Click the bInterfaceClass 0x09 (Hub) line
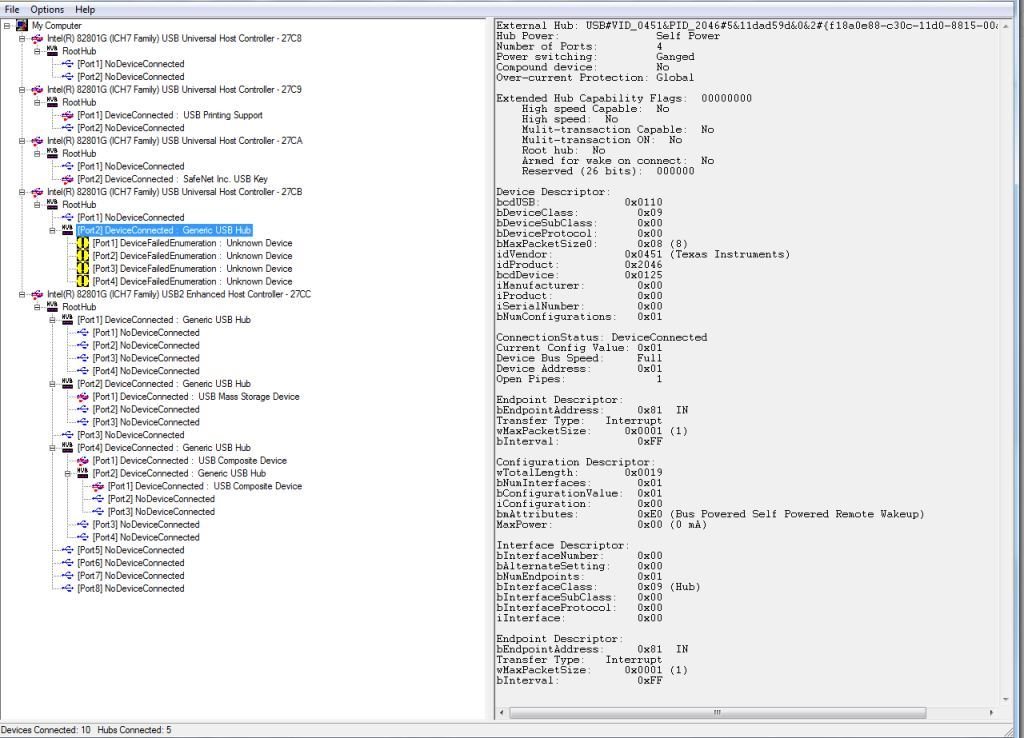The width and height of the screenshot is (1024, 738). click(x=598, y=586)
